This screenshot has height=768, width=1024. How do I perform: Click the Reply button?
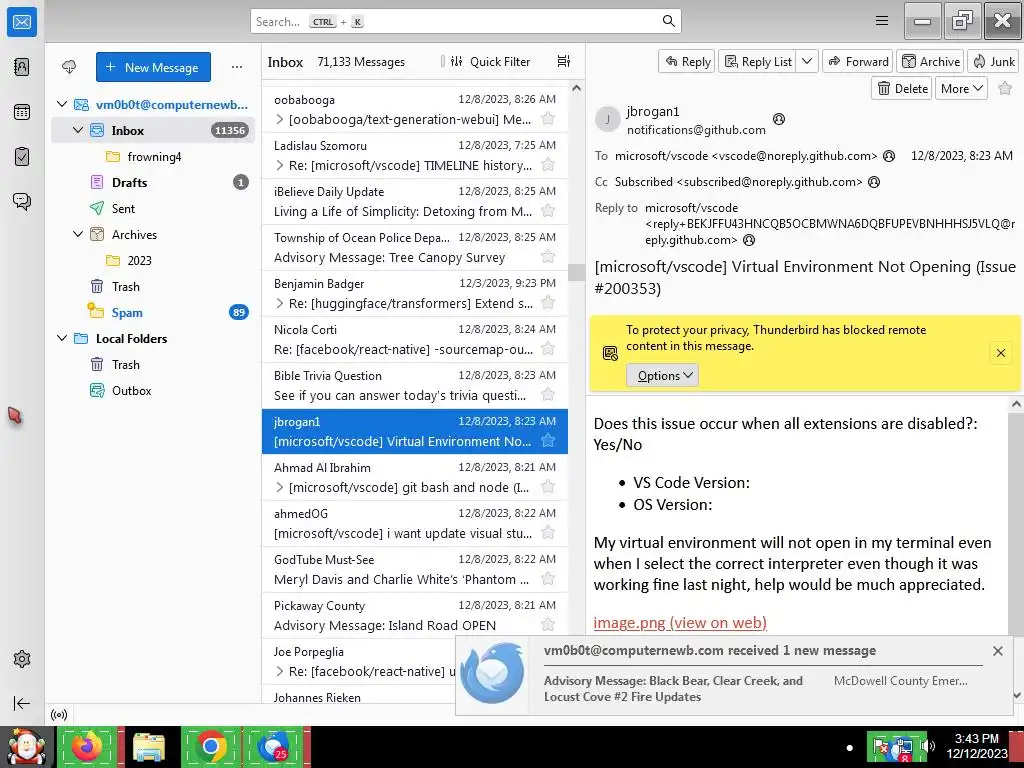[x=687, y=61]
